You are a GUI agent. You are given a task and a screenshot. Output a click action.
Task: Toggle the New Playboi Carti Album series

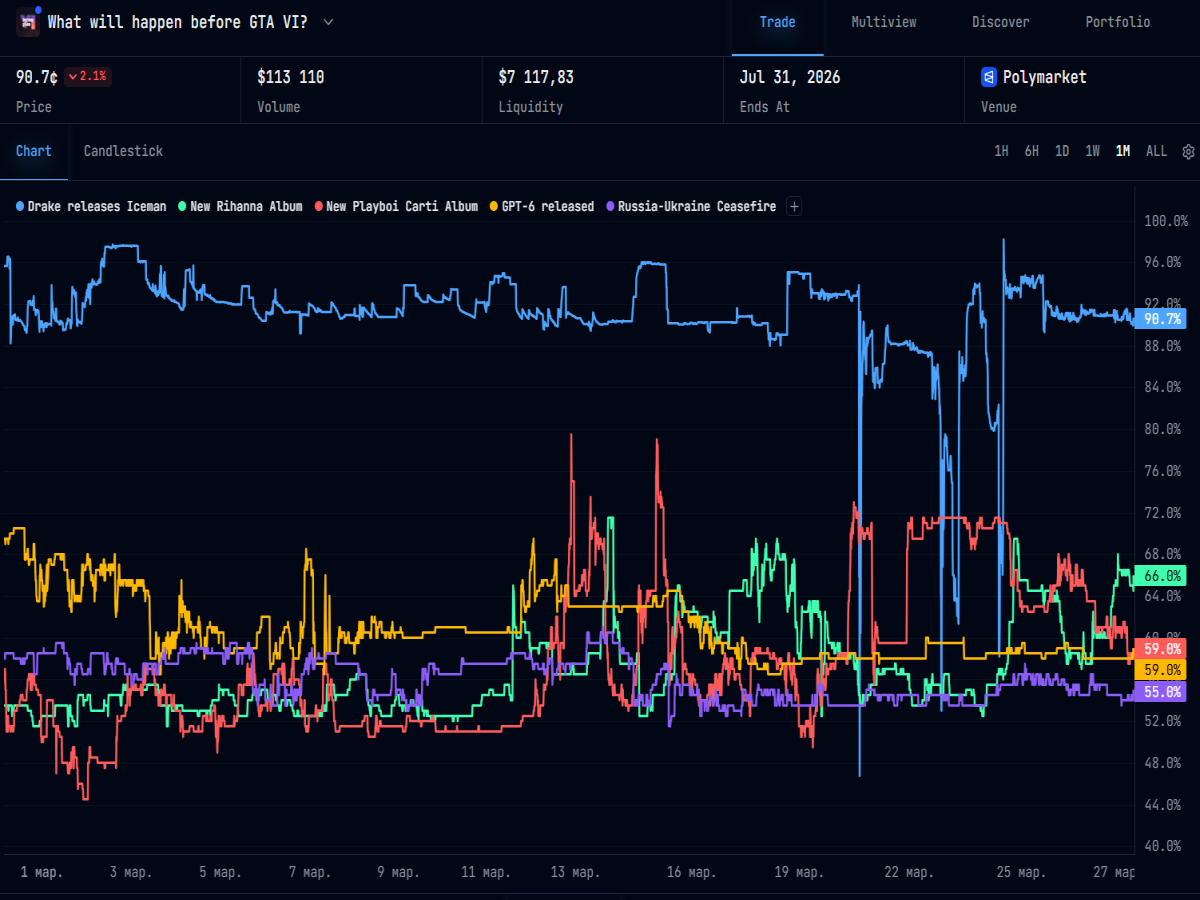(396, 207)
